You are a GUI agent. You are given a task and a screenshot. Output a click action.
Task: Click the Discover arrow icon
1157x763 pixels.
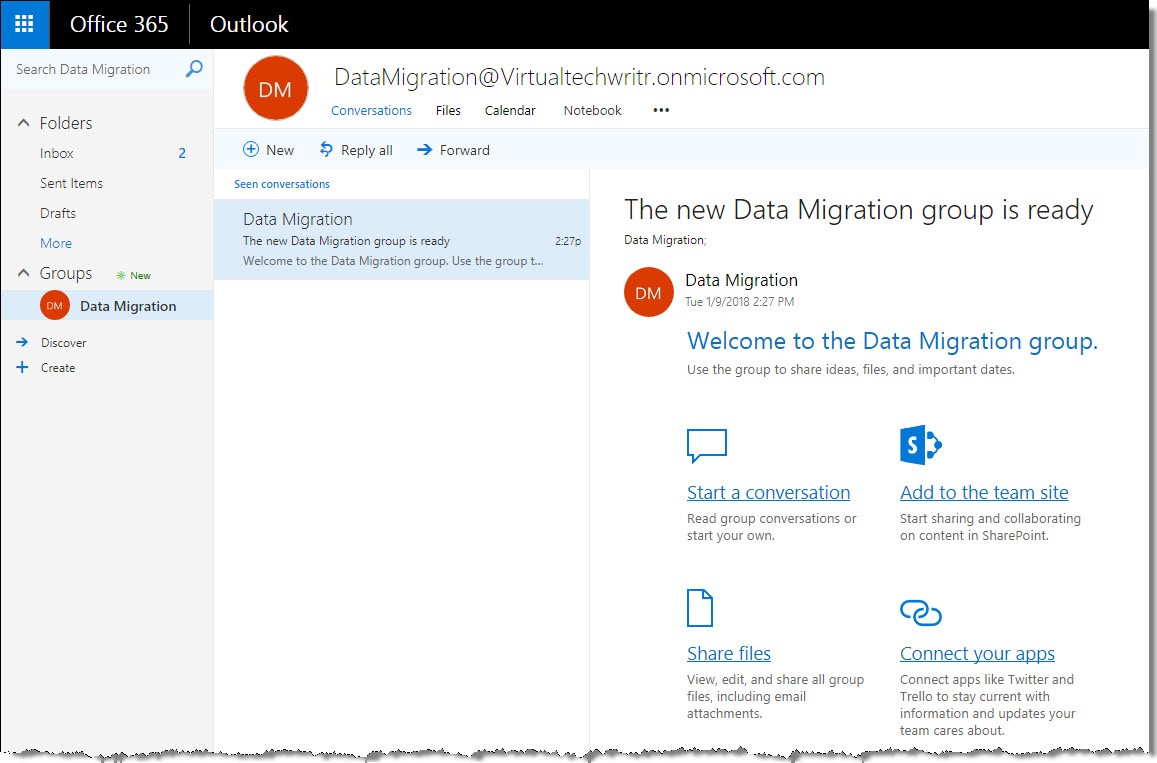click(x=22, y=342)
